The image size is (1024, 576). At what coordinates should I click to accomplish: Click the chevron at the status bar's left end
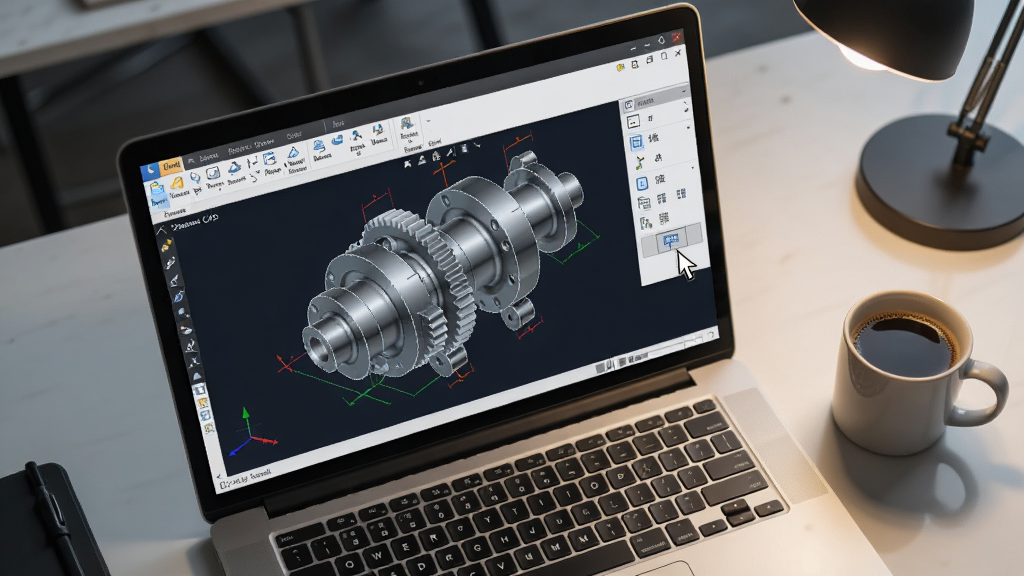pos(219,476)
